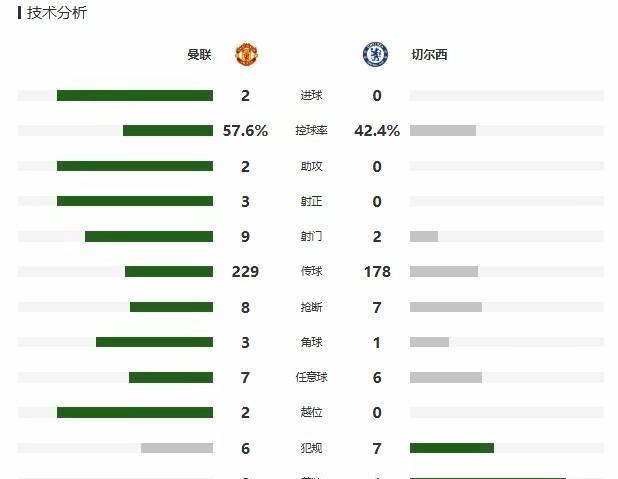Viewport: 618px width, 479px height.
Task: Open the 切尔西 team name link
Action: [x=429, y=54]
